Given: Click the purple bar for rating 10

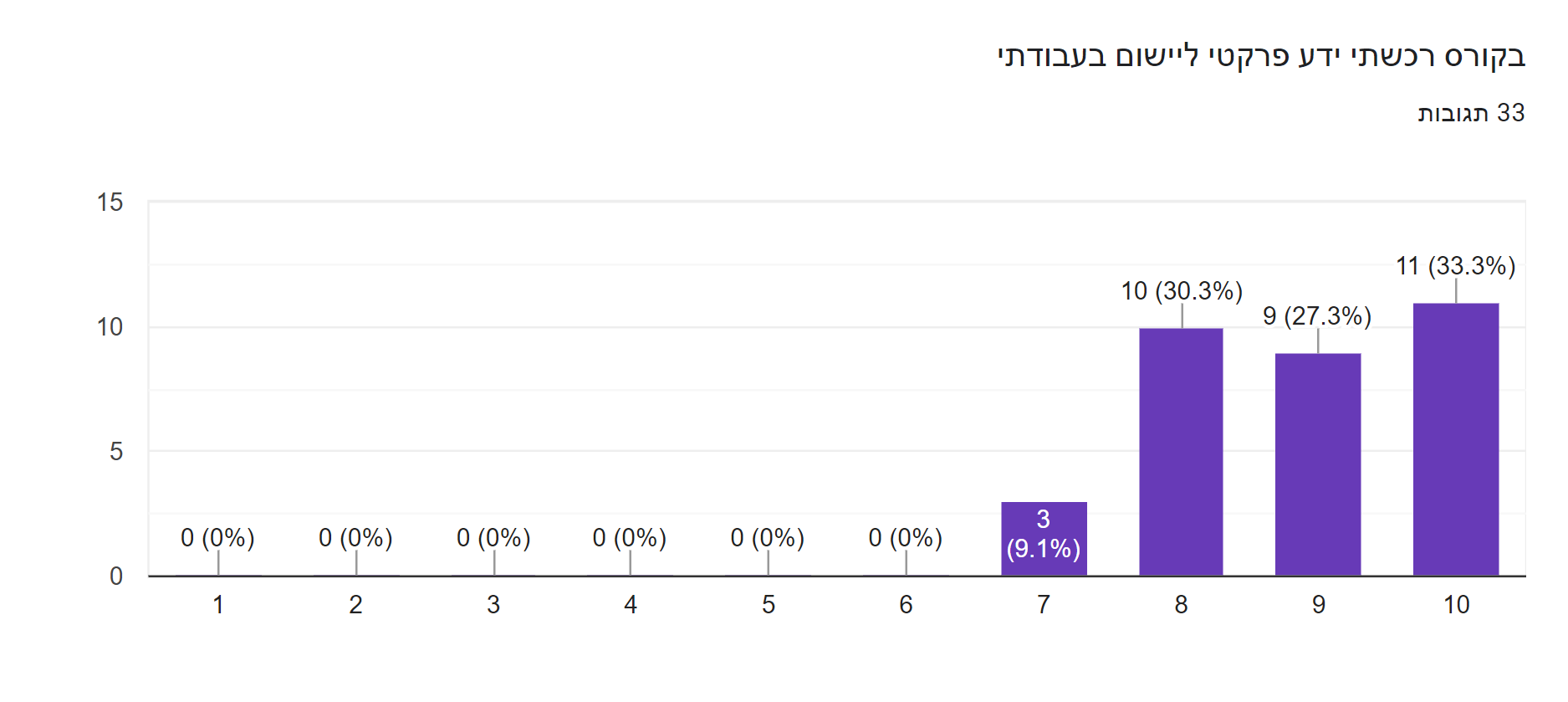Looking at the screenshot, I should [x=1455, y=439].
